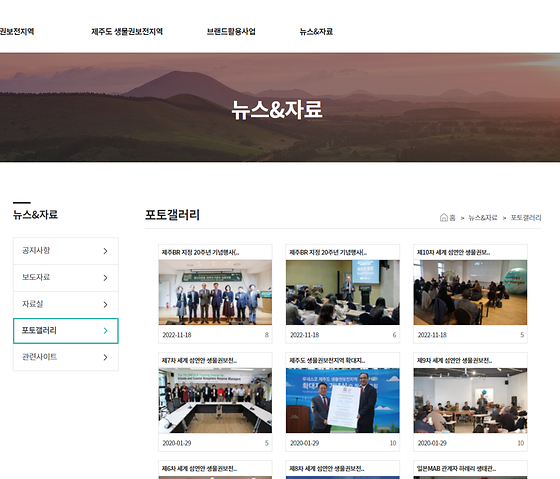Click view count 10 on the 제9차 card
This screenshot has width=560, height=479.
click(521, 443)
